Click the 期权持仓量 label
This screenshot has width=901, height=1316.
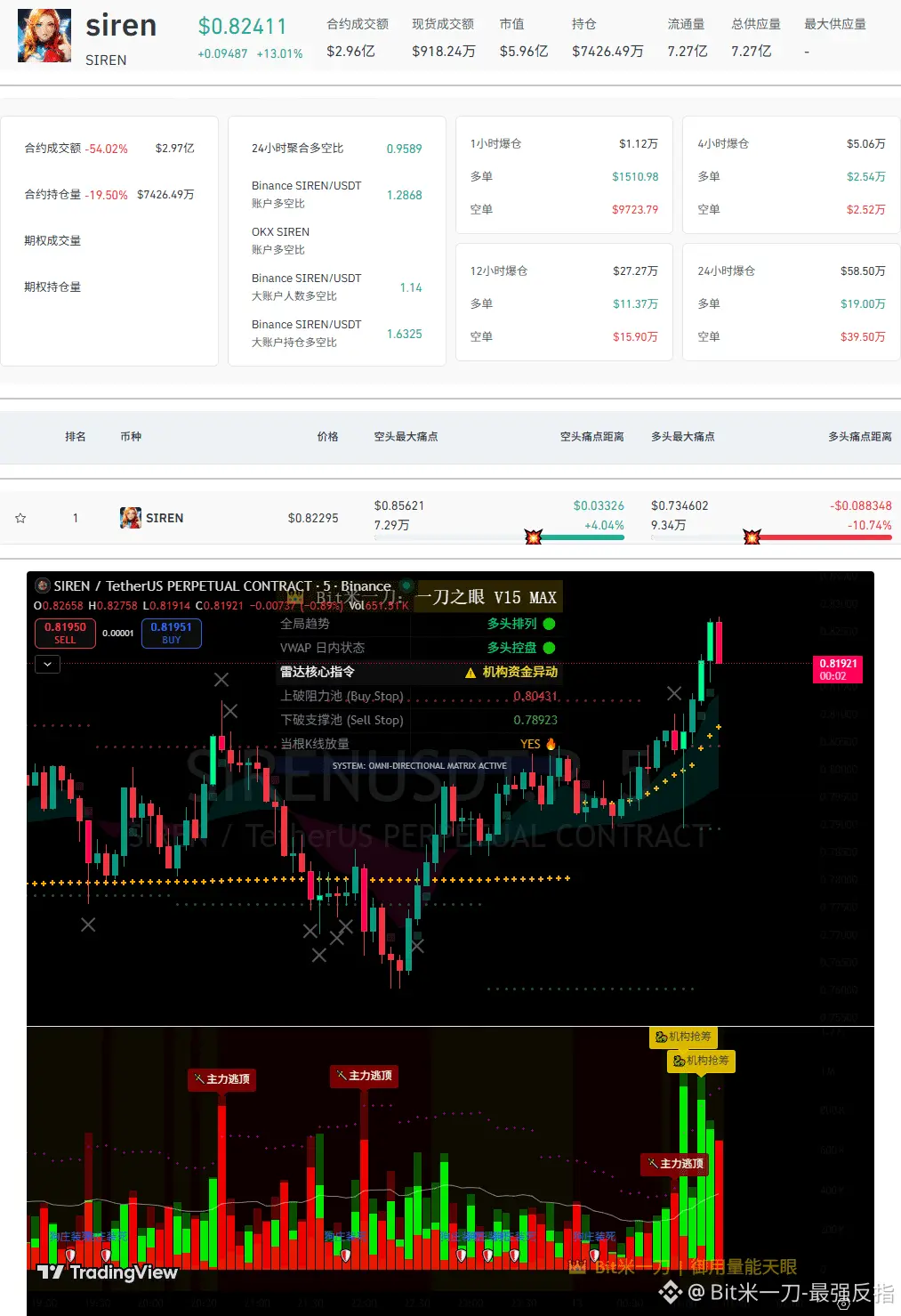52,287
